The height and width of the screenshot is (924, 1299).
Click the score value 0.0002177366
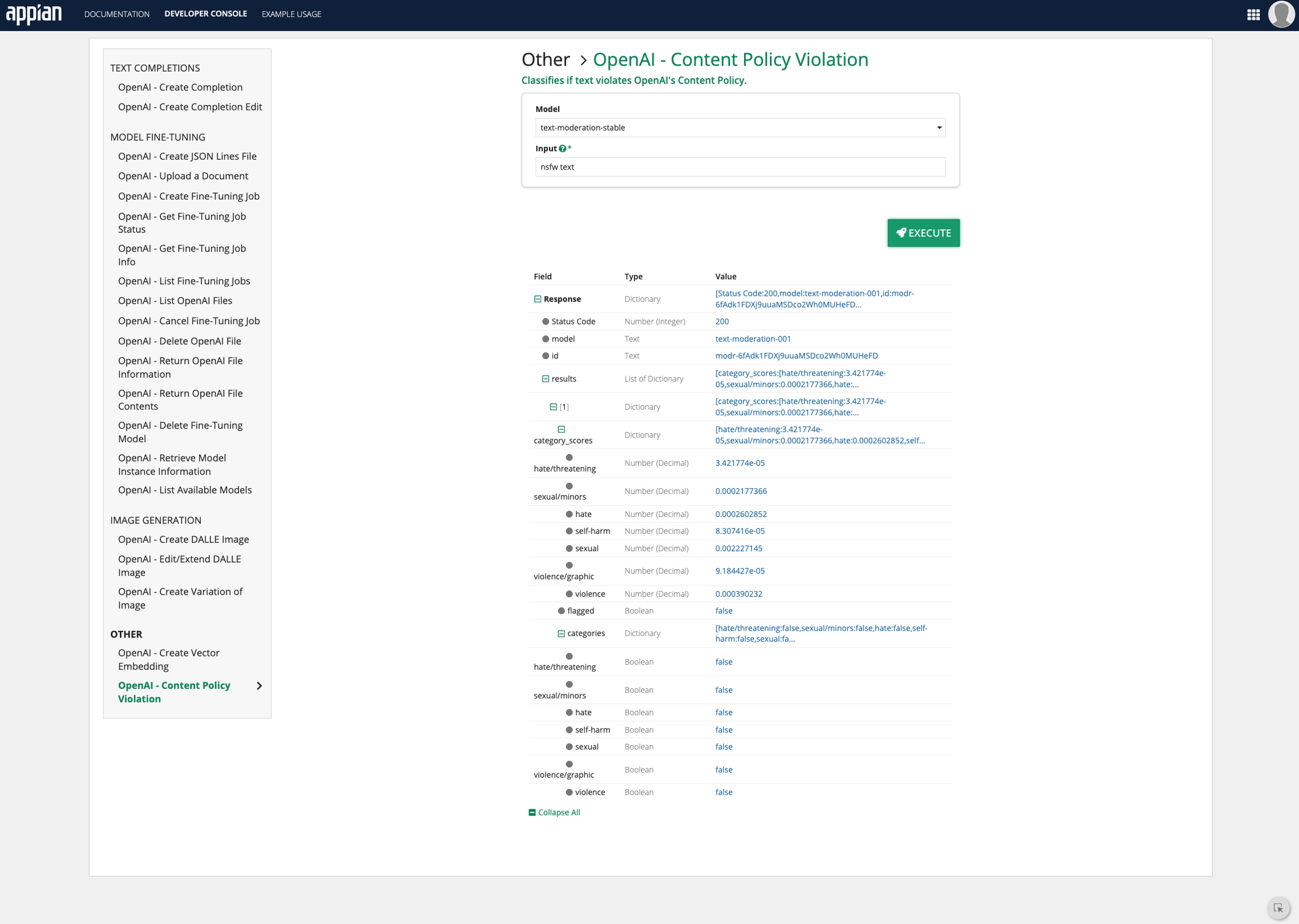point(741,491)
